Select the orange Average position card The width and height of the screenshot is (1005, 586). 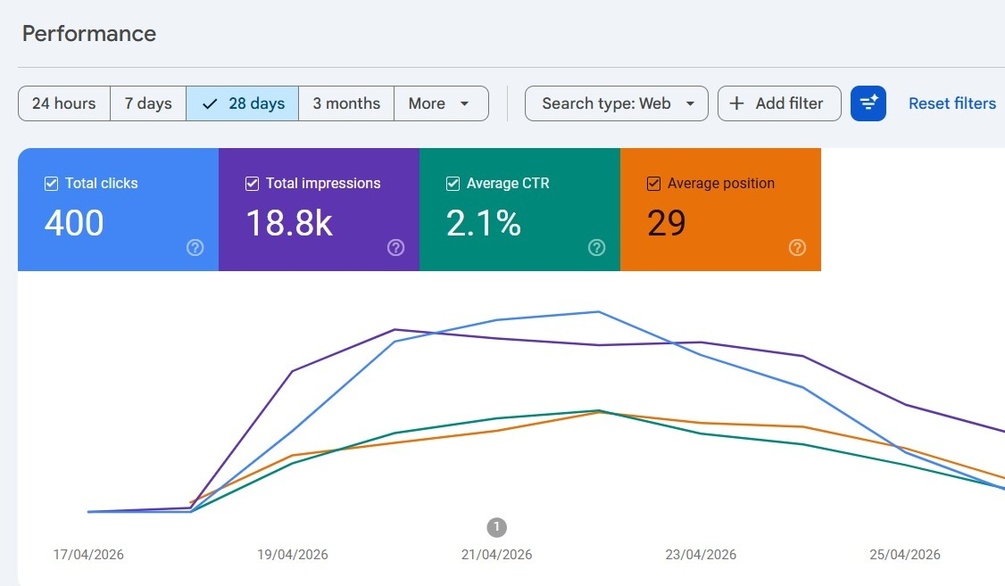tap(720, 209)
